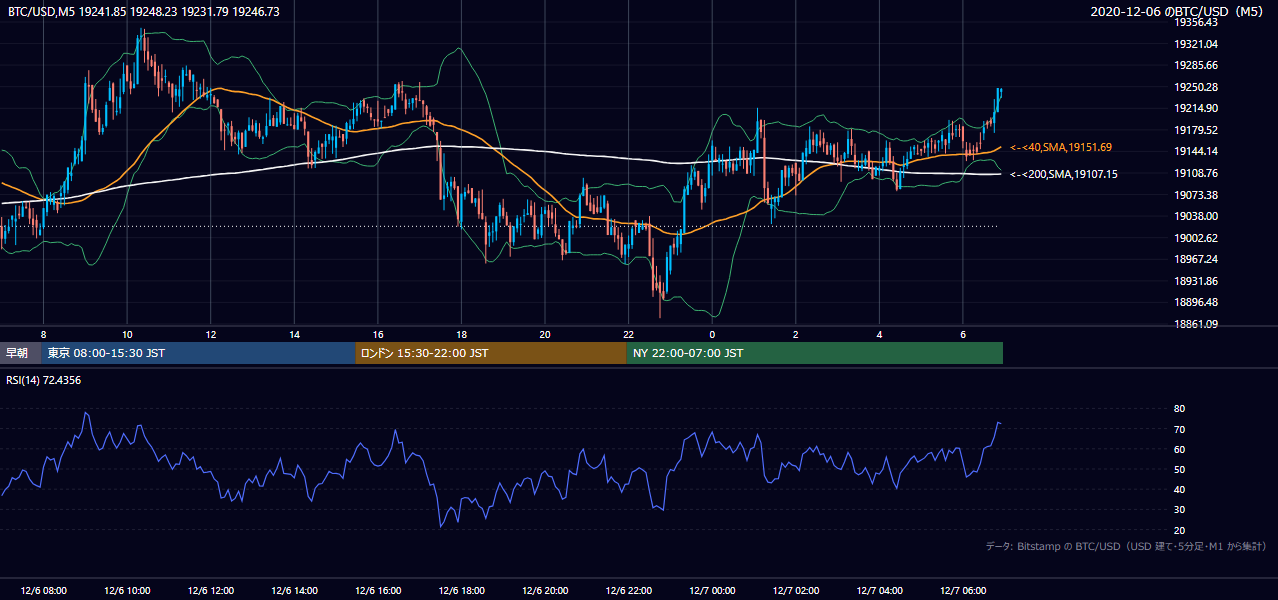The image size is (1278, 600).
Task: Click the RSI(14) 72.4356 indicator label
Action: [x=43, y=380]
